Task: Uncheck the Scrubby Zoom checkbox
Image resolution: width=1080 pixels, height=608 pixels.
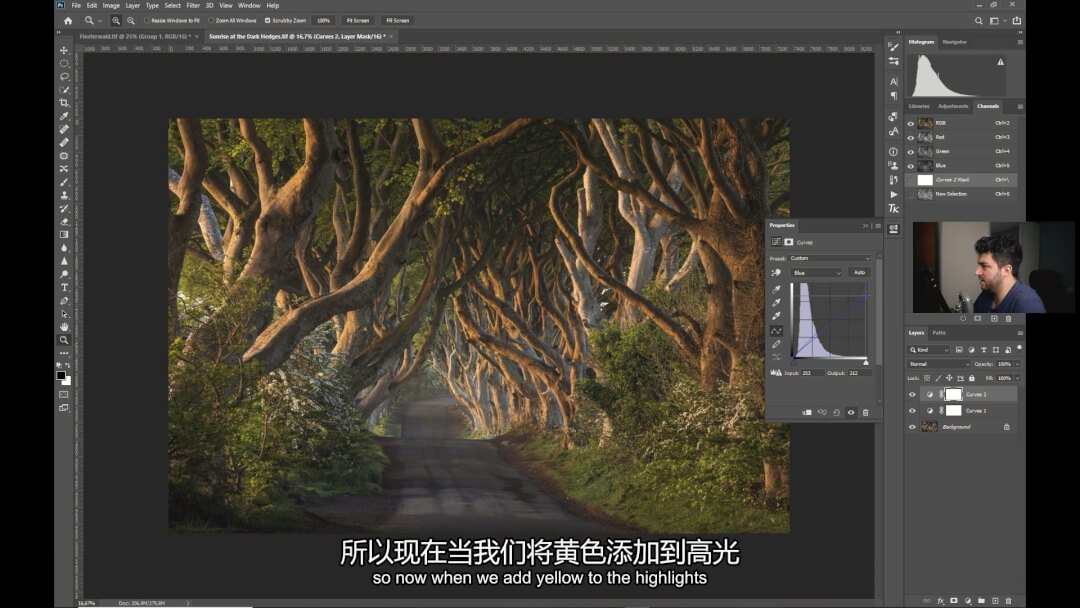Action: point(268,21)
